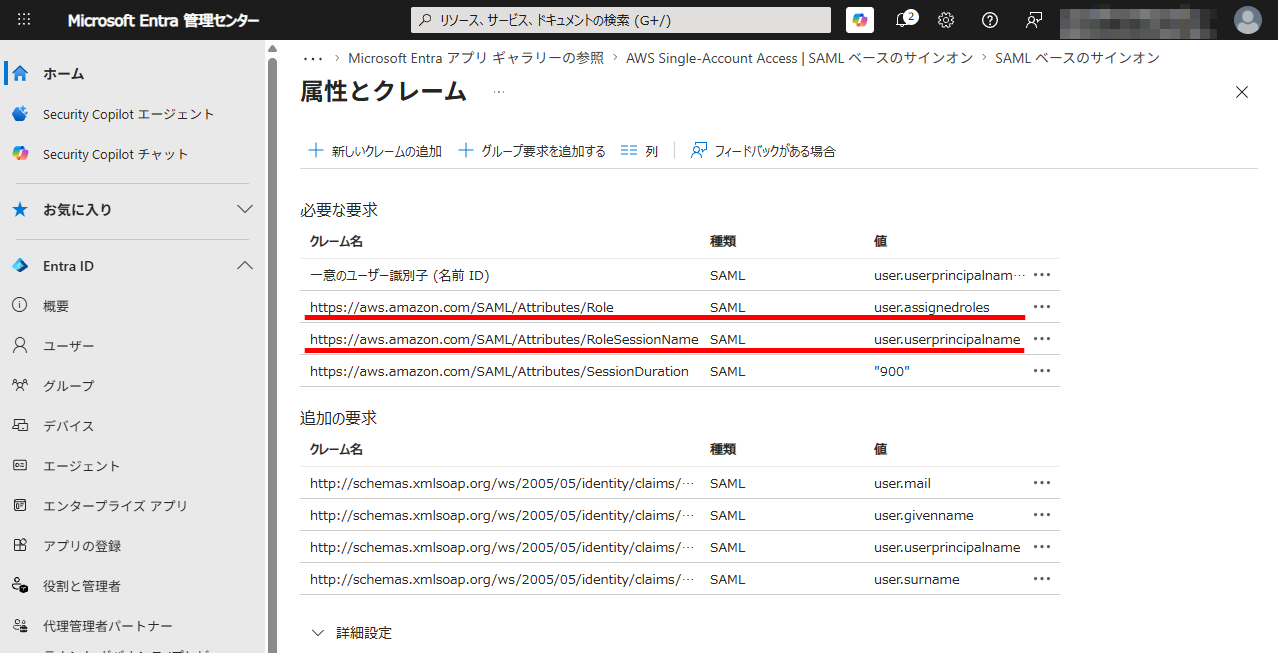
Task: Click the search magnifier in search box
Action: tap(426, 20)
